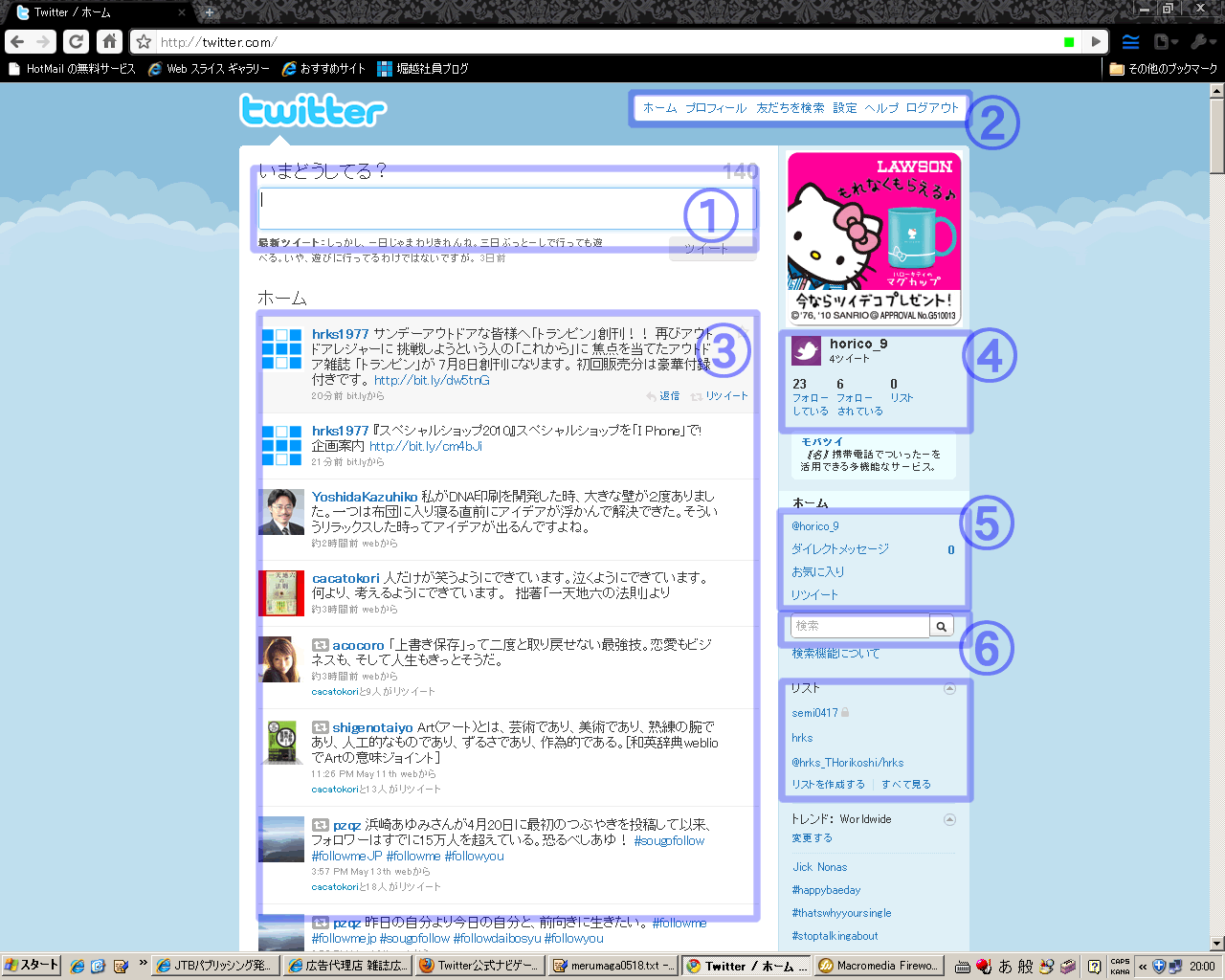Click the search magnifier button in the sidebar

pyautogui.click(x=942, y=626)
